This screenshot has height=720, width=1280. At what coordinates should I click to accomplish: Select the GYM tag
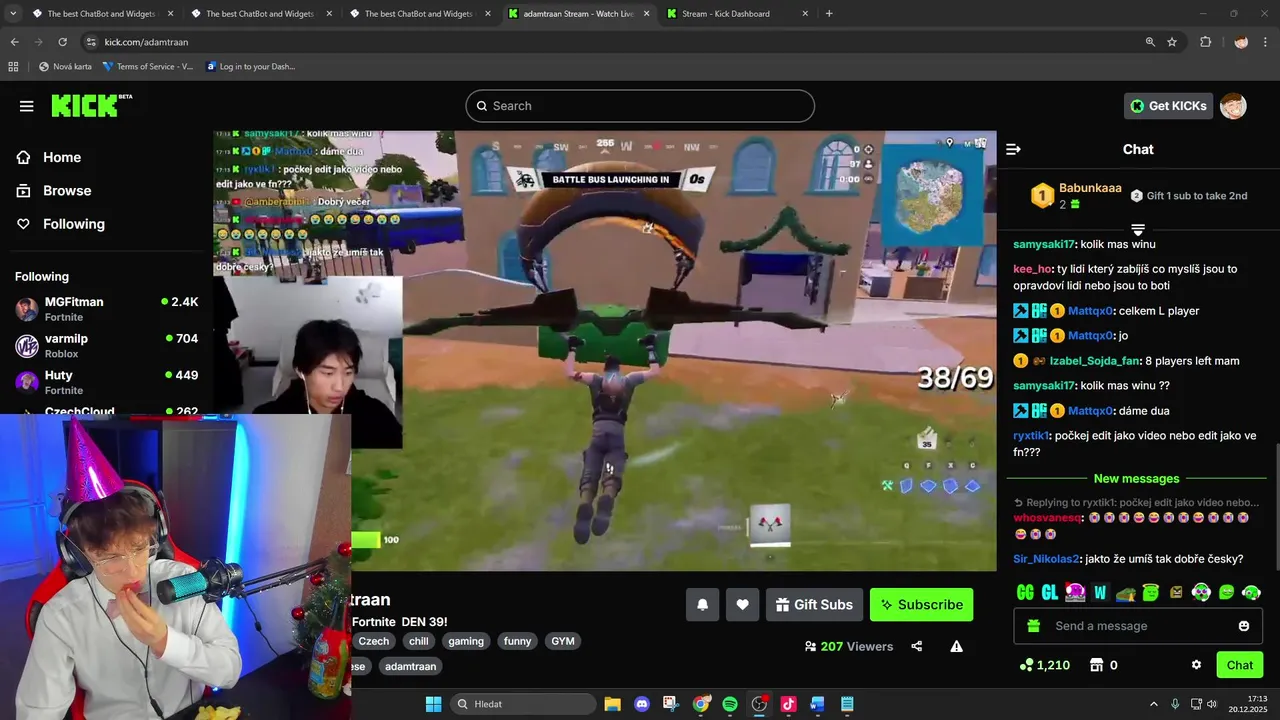click(x=563, y=641)
